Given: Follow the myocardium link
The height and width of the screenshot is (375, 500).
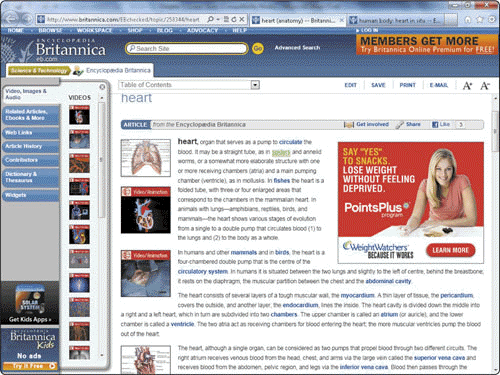Looking at the screenshot, I should (x=357, y=296).
